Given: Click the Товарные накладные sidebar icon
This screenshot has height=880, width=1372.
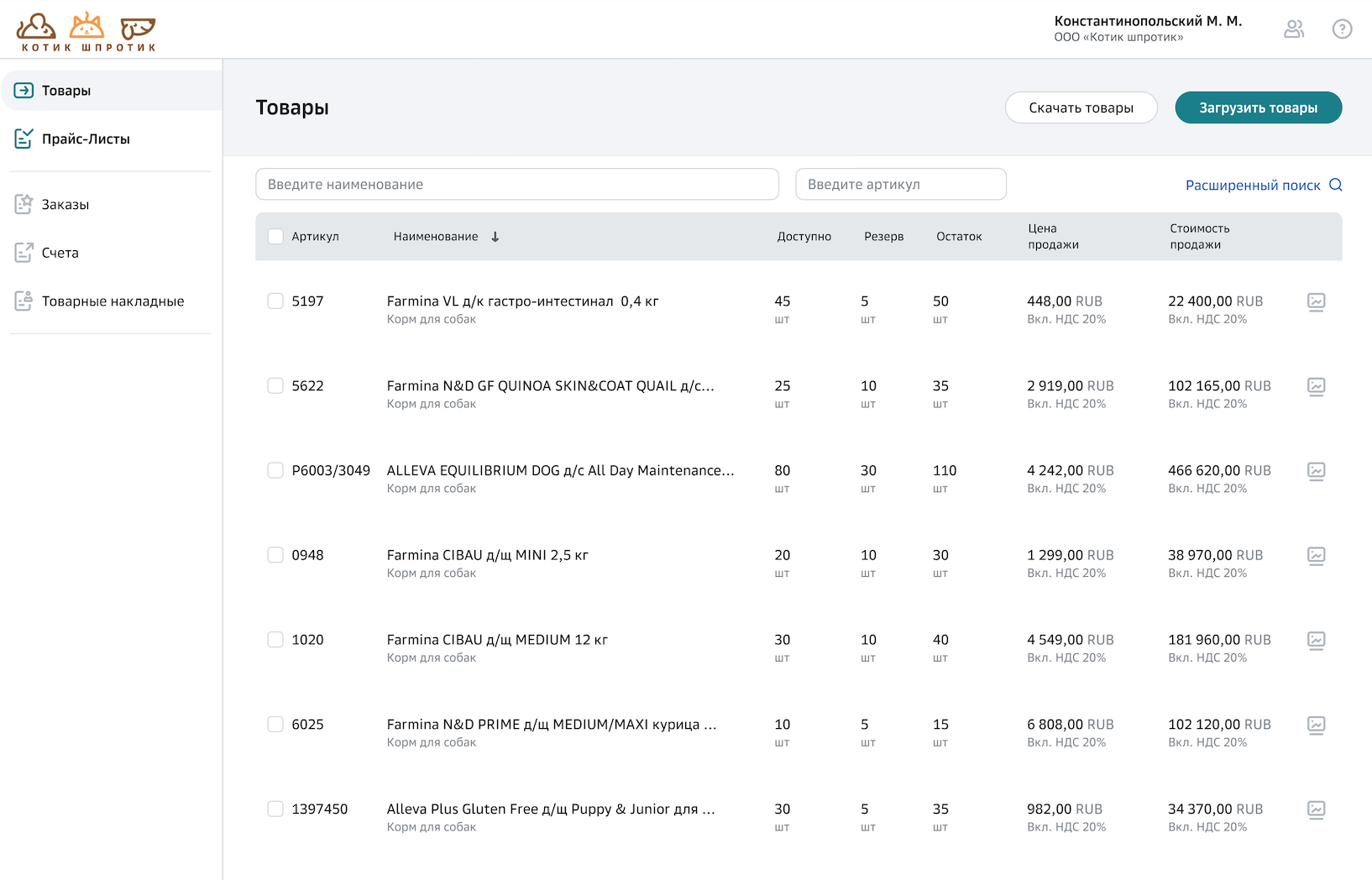Looking at the screenshot, I should 24,301.
